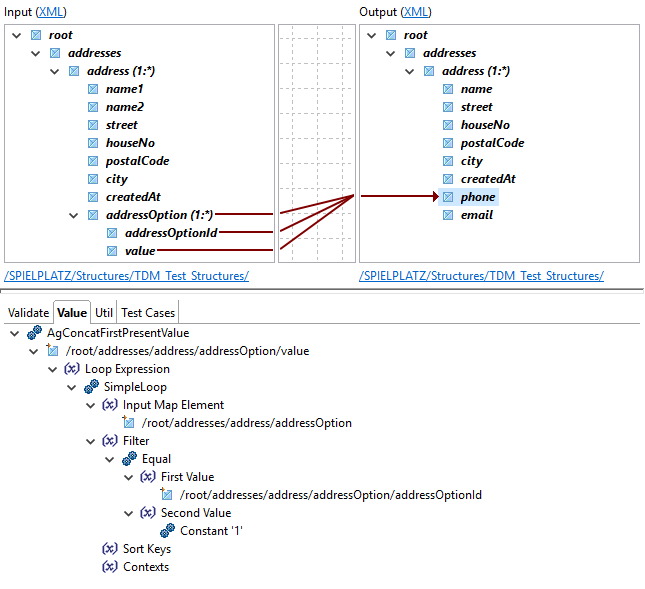This screenshot has width=645, height=589.
Task: Select the addressOptionId path under First Value
Action: coord(329,495)
